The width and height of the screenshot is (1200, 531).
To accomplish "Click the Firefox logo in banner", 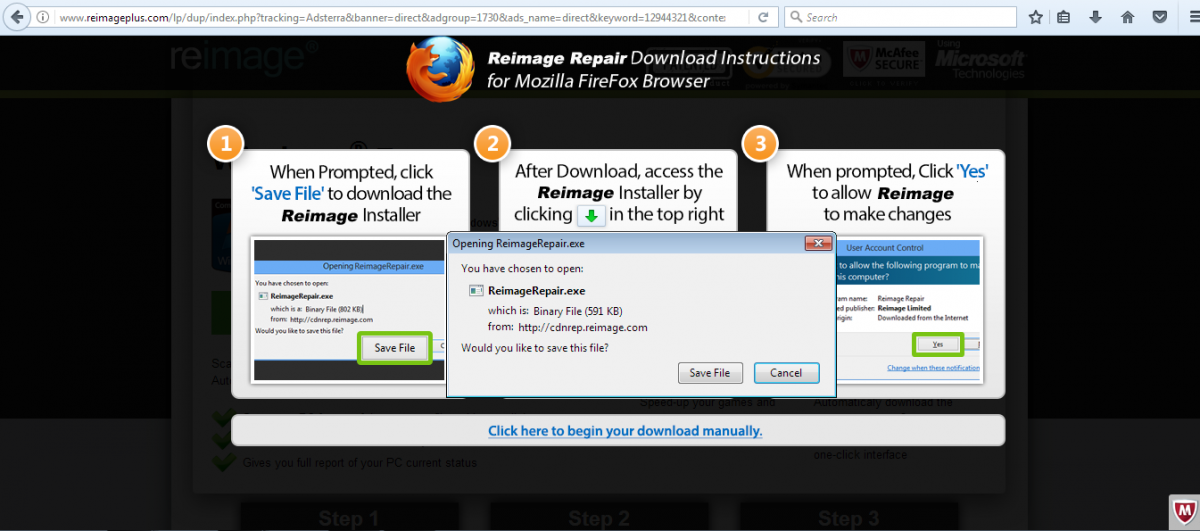I will 441,68.
